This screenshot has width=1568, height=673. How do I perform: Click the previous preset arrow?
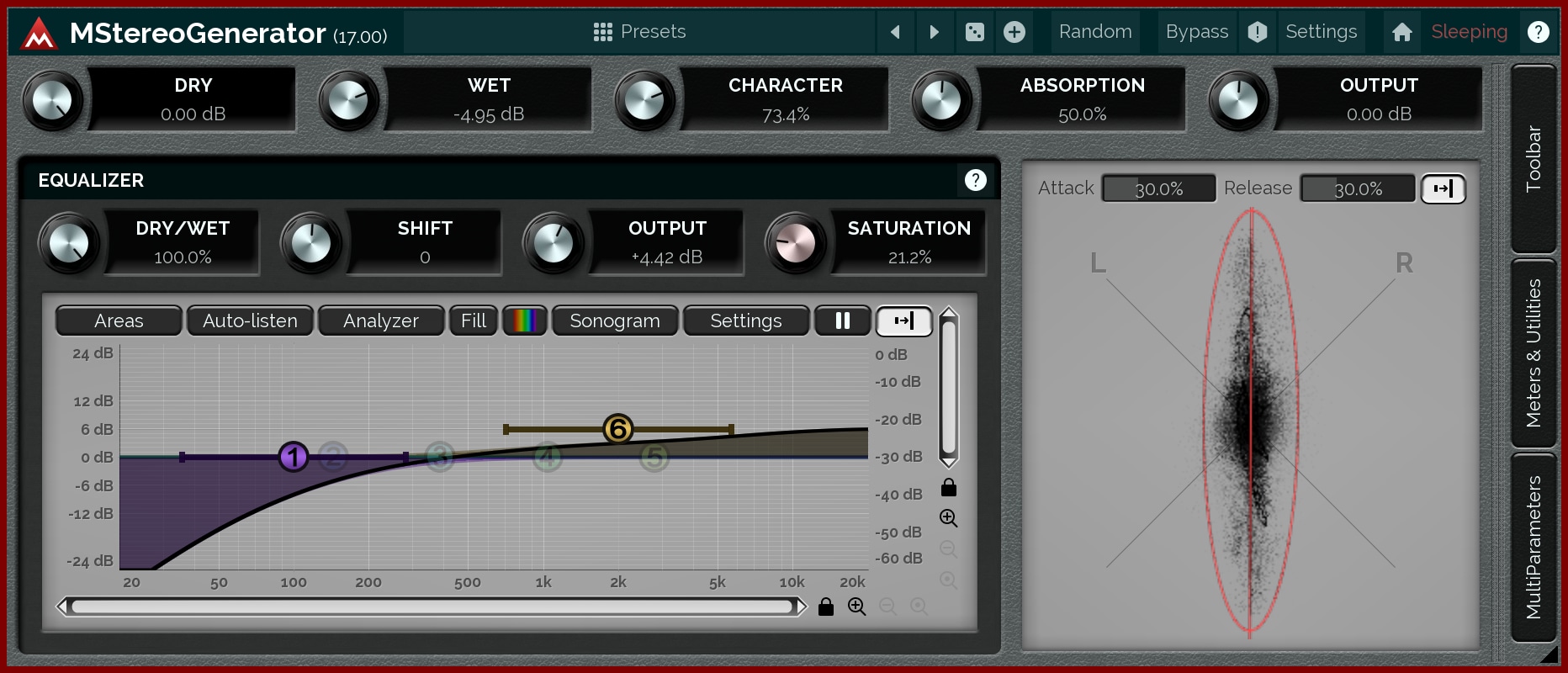[x=895, y=32]
